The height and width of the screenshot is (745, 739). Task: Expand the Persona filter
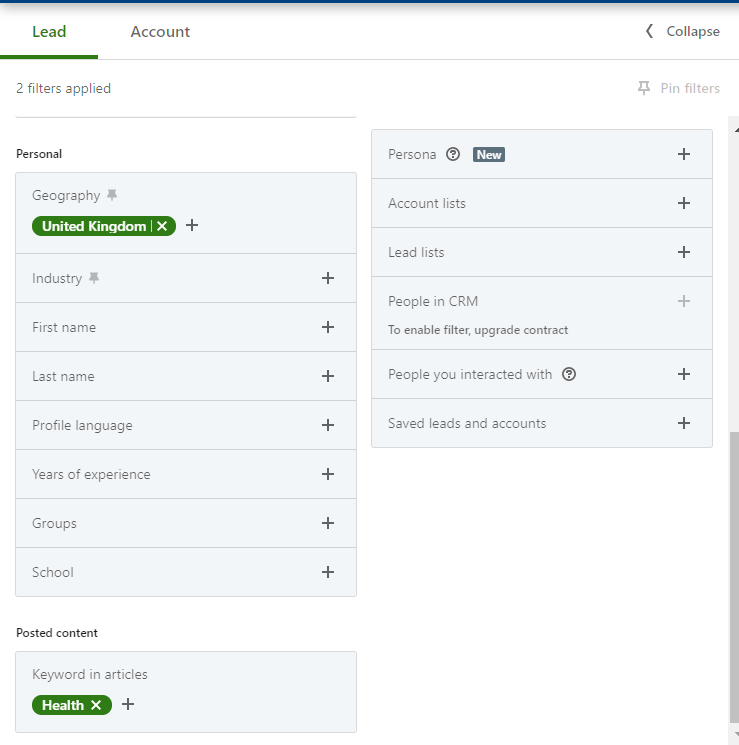(683, 154)
